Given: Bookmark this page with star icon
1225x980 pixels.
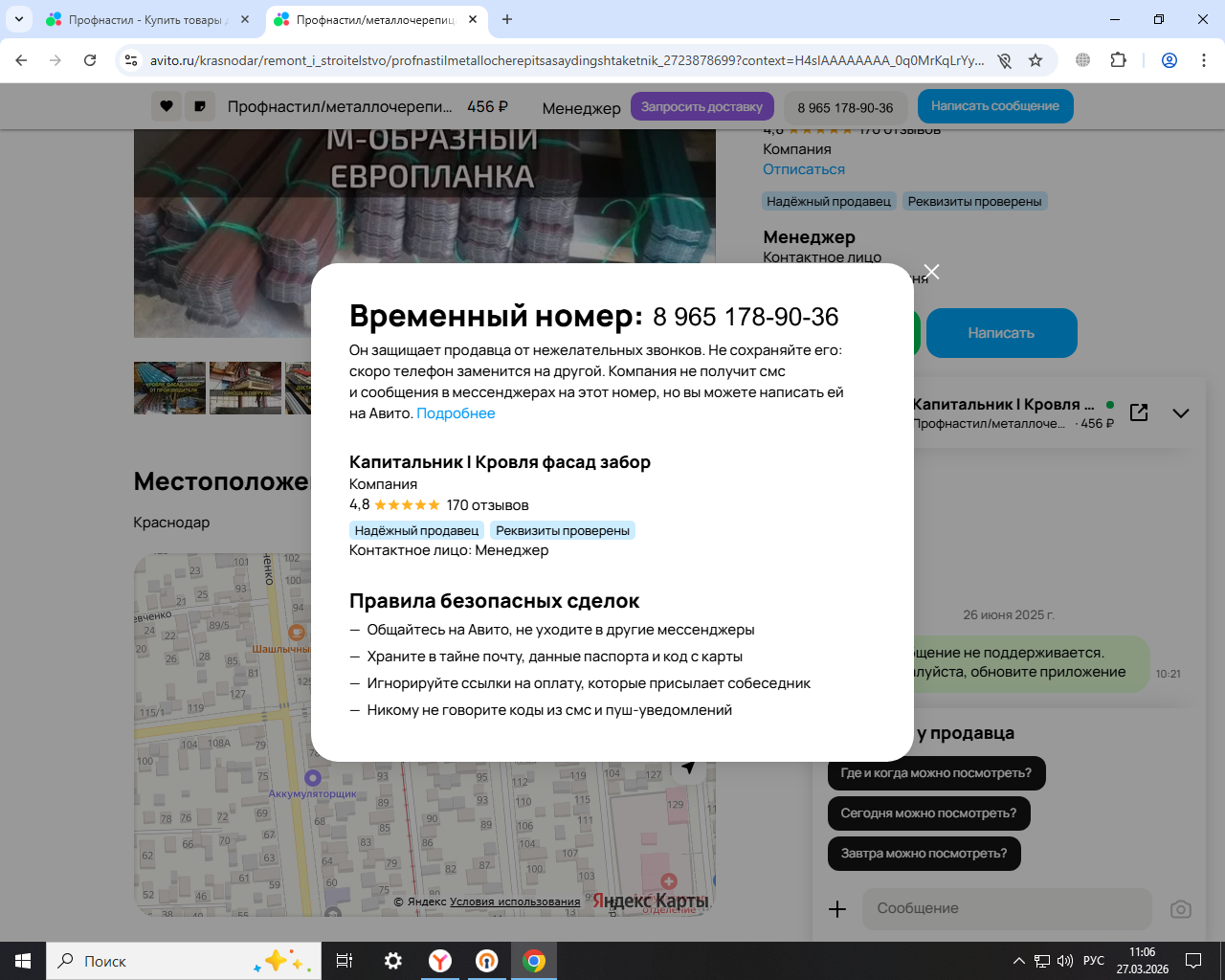Looking at the screenshot, I should 1036,60.
